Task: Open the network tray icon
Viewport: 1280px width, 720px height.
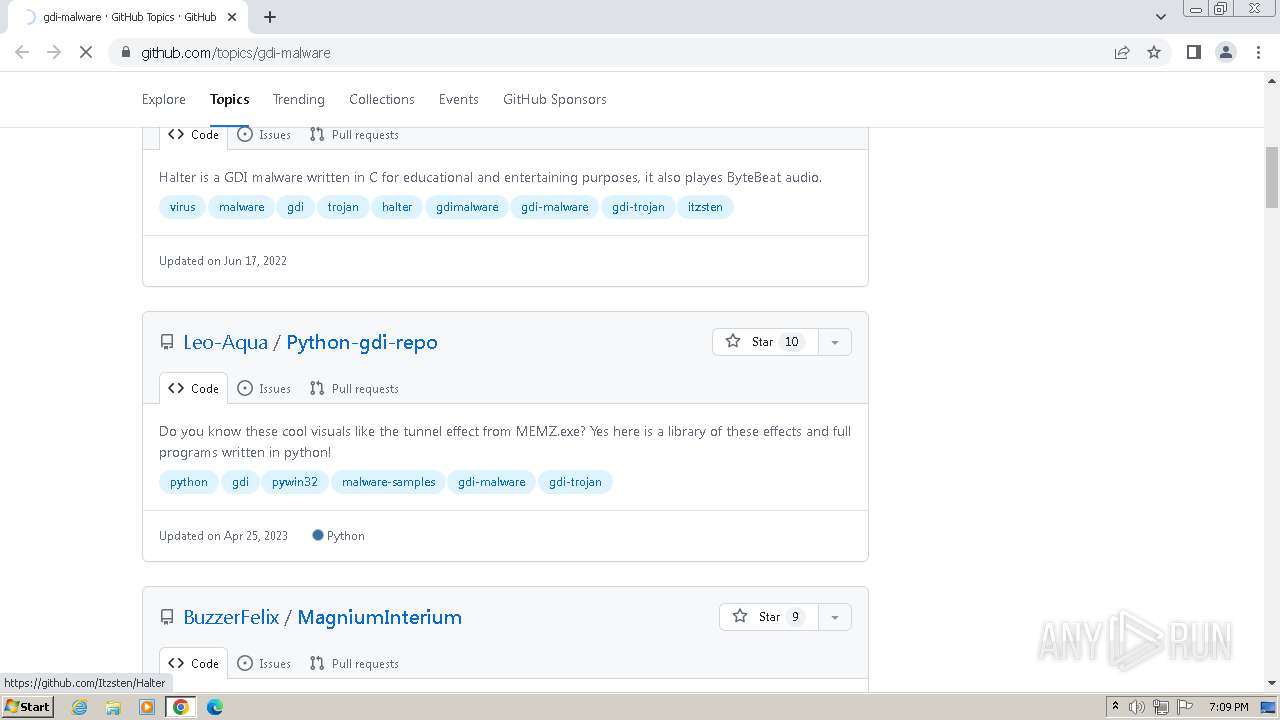Action: point(1161,707)
